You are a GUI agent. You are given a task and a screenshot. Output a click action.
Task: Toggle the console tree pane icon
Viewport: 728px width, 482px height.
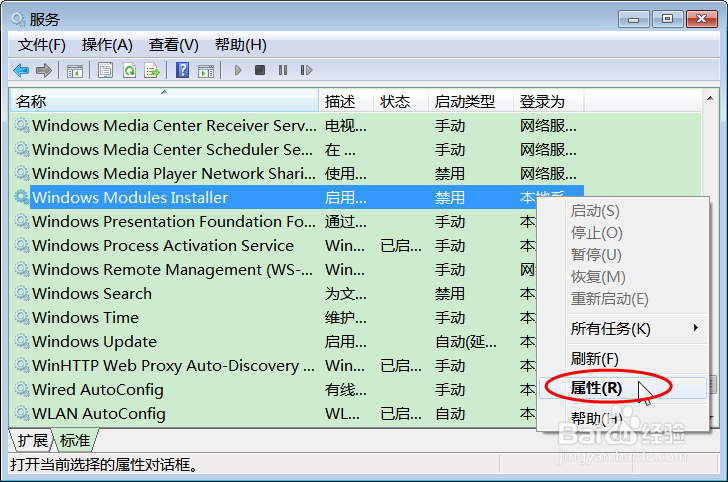[x=75, y=71]
